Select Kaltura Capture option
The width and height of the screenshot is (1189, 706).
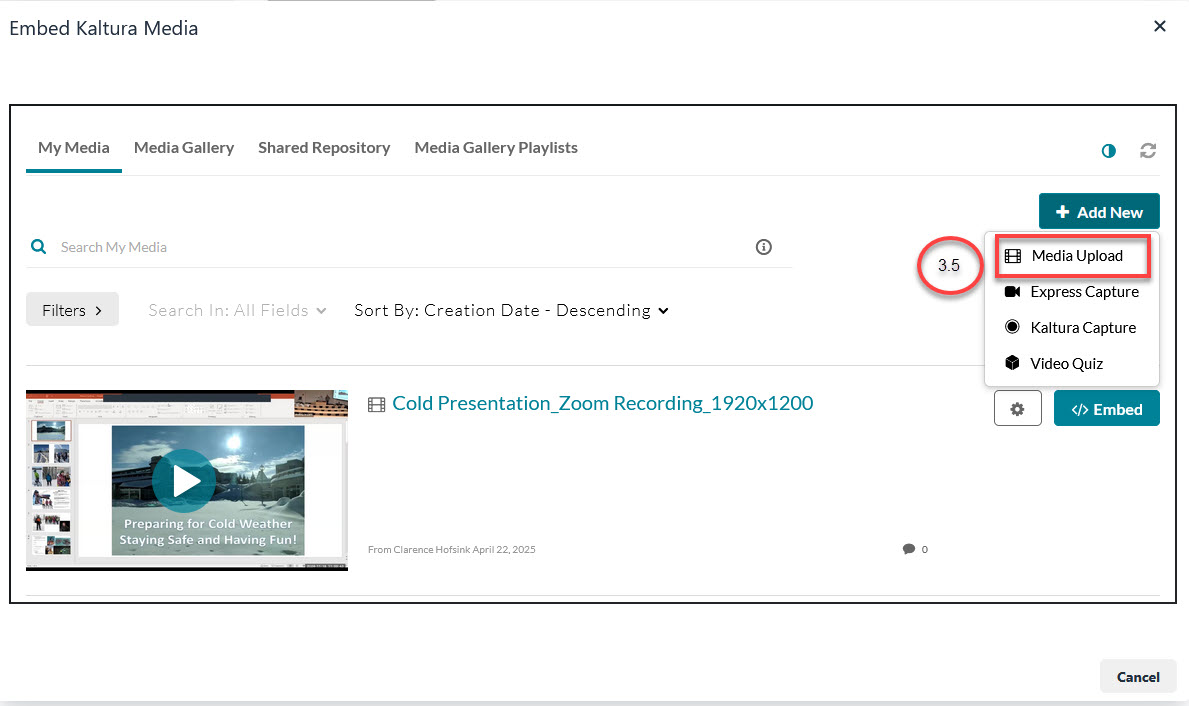pos(1082,328)
